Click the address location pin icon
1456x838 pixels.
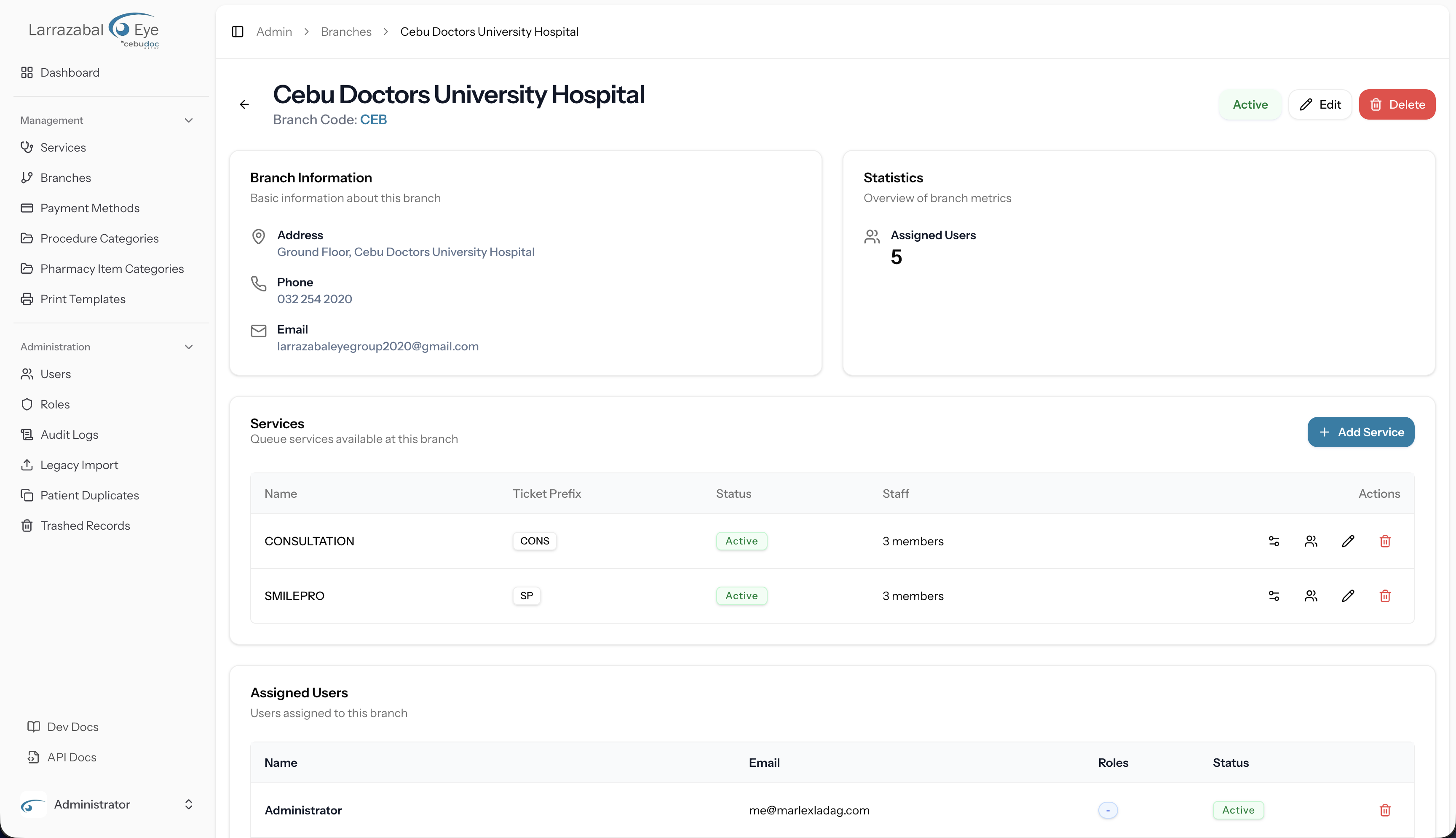coord(259,237)
